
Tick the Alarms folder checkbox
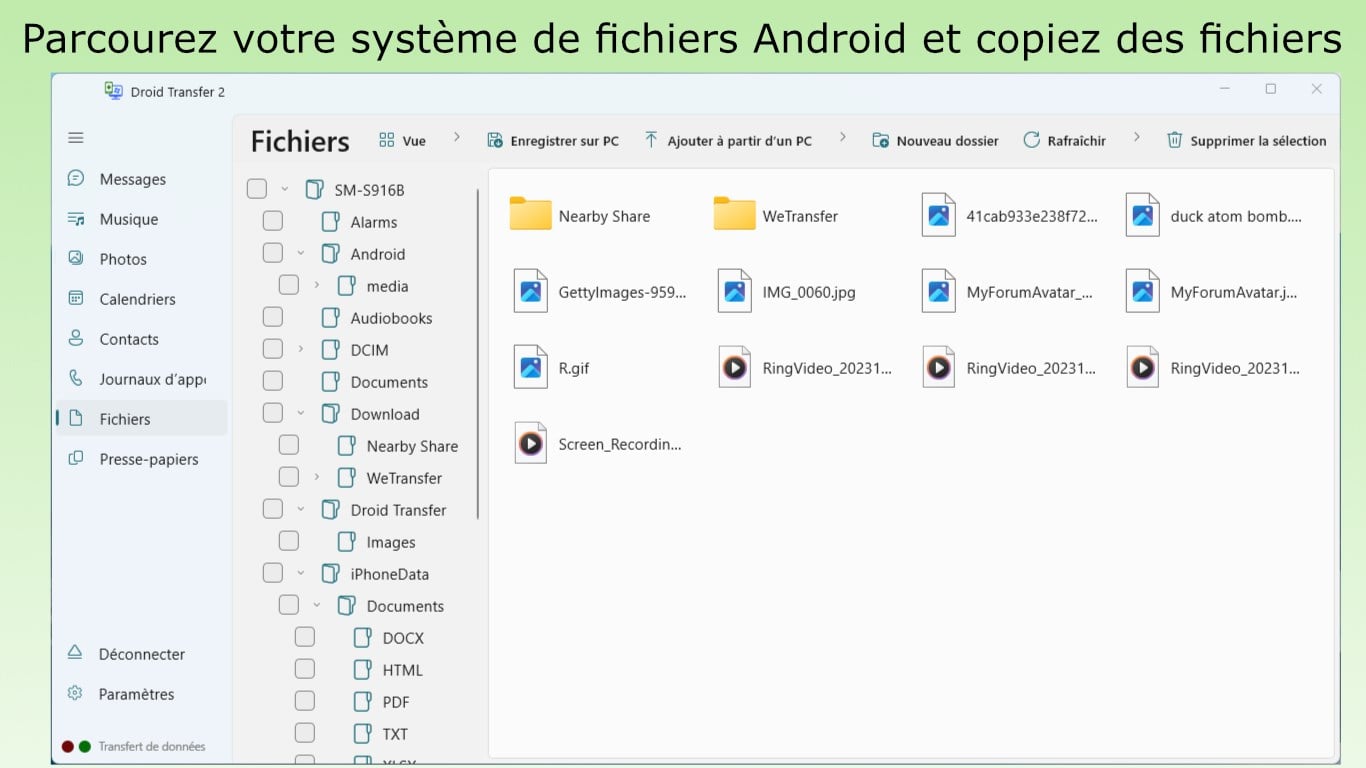point(273,221)
